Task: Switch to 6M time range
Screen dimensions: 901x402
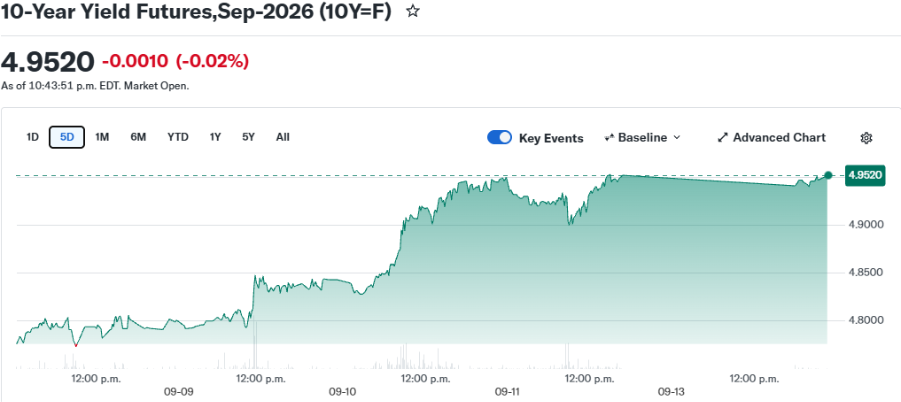Action: point(138,137)
